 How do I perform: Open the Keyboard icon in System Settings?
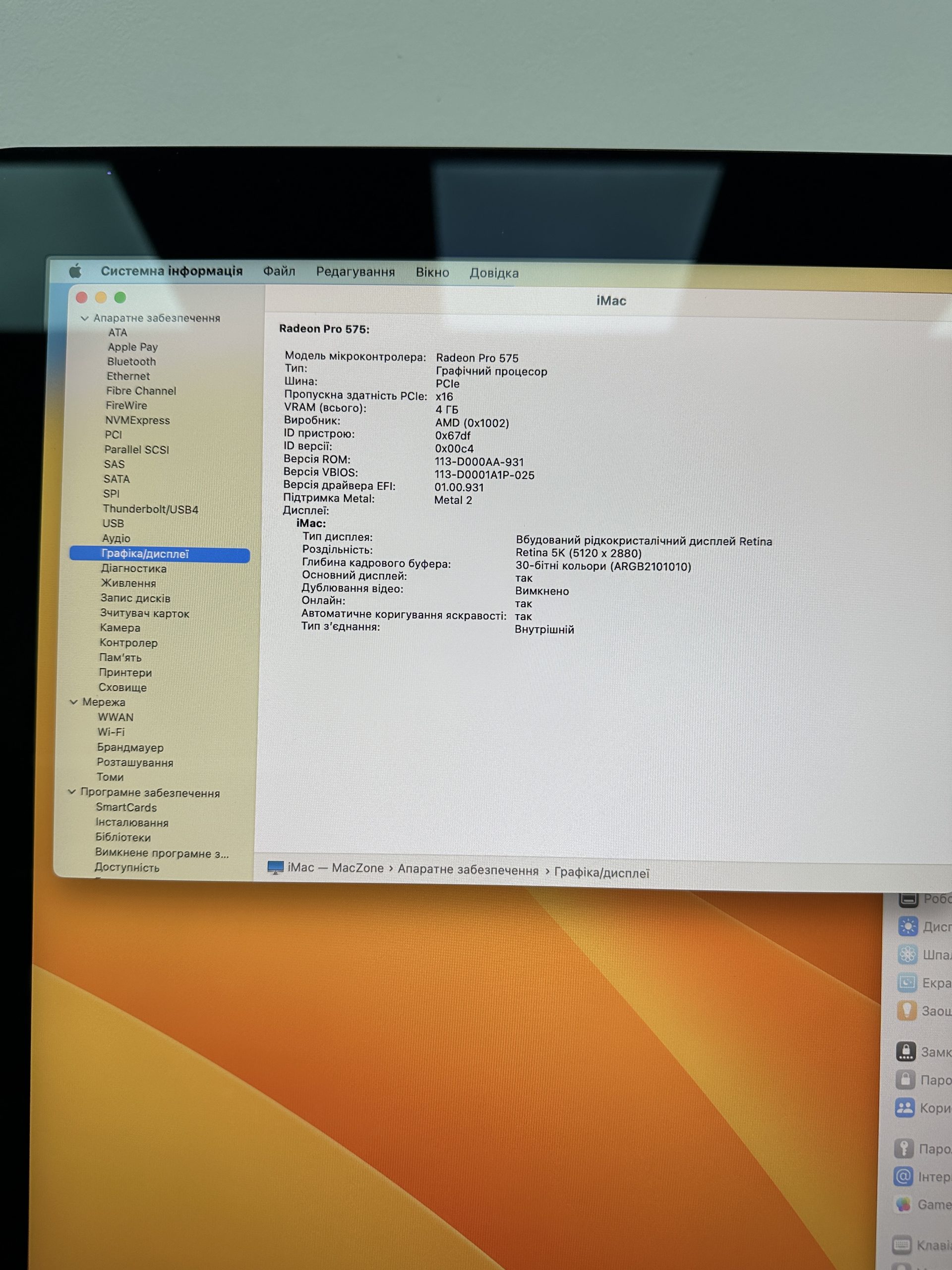click(x=901, y=1244)
